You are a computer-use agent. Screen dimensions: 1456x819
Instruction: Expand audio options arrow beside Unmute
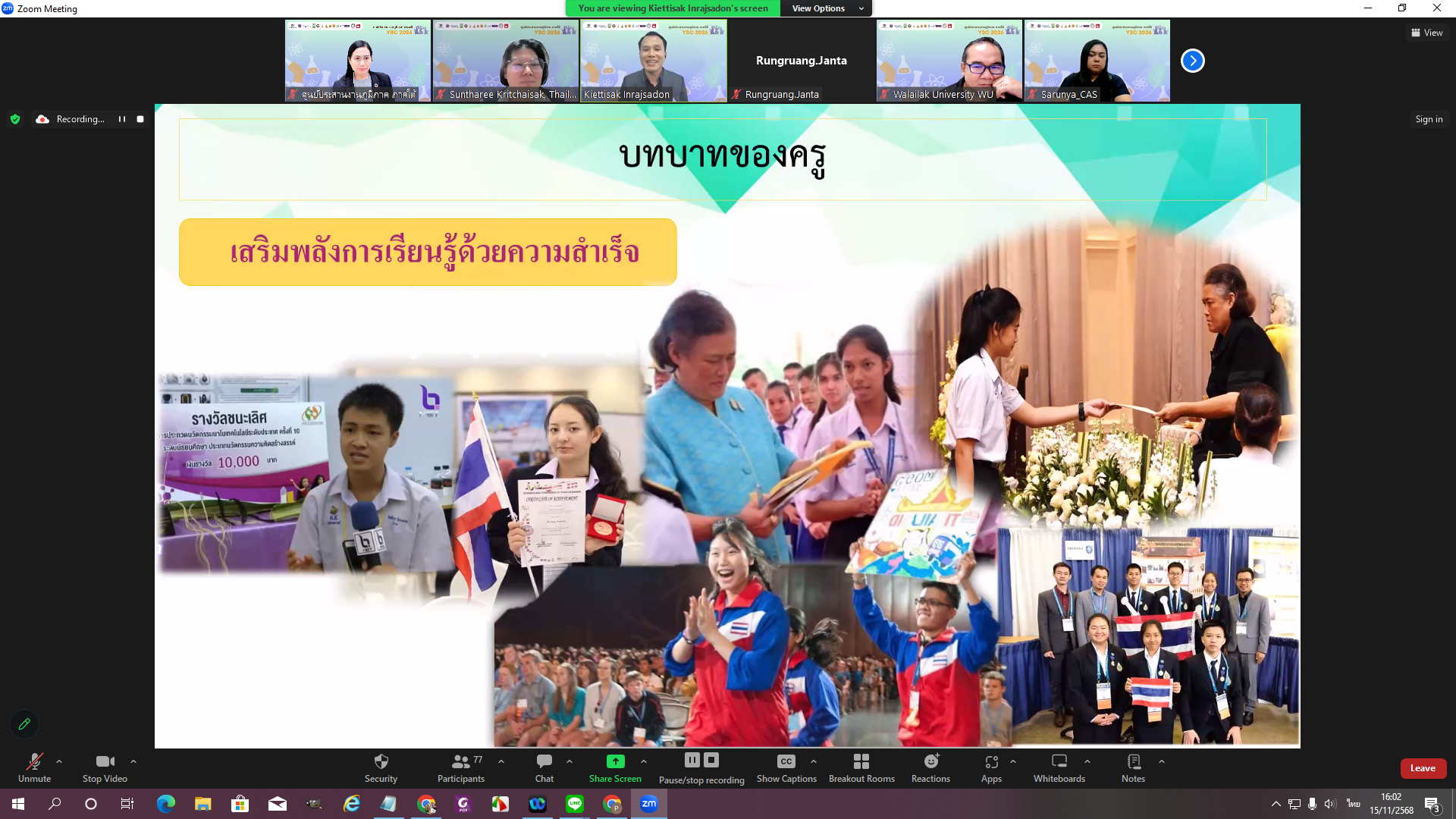59,761
